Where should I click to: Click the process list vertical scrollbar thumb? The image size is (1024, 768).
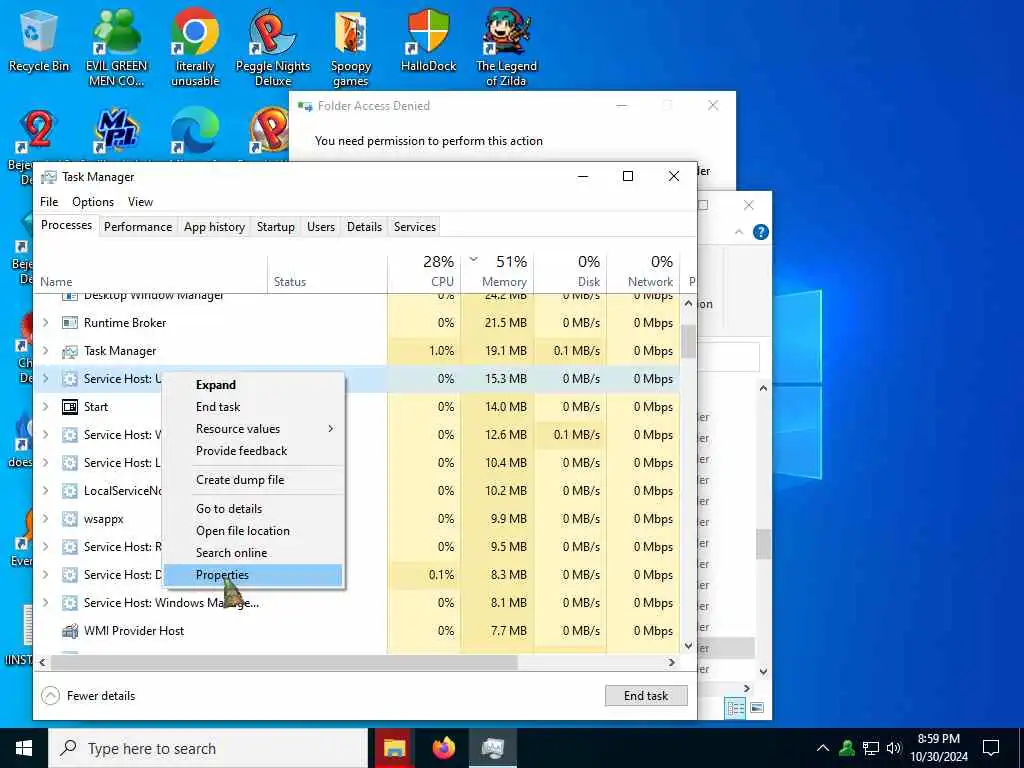688,341
